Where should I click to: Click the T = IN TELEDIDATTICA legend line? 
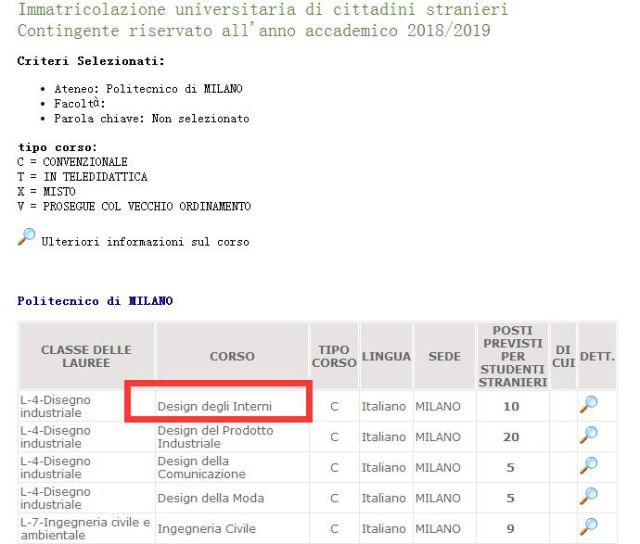(82, 177)
